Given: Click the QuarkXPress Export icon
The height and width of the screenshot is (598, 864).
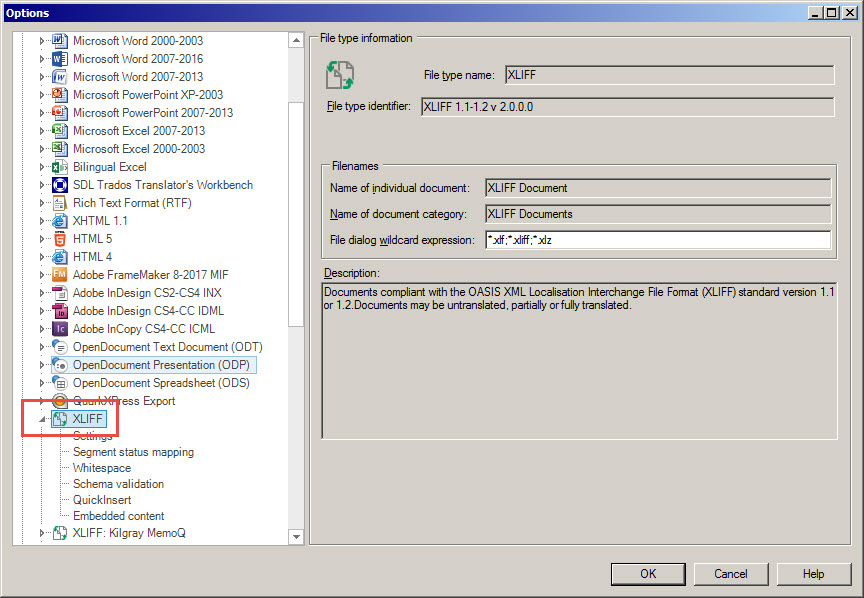Looking at the screenshot, I should 60,401.
